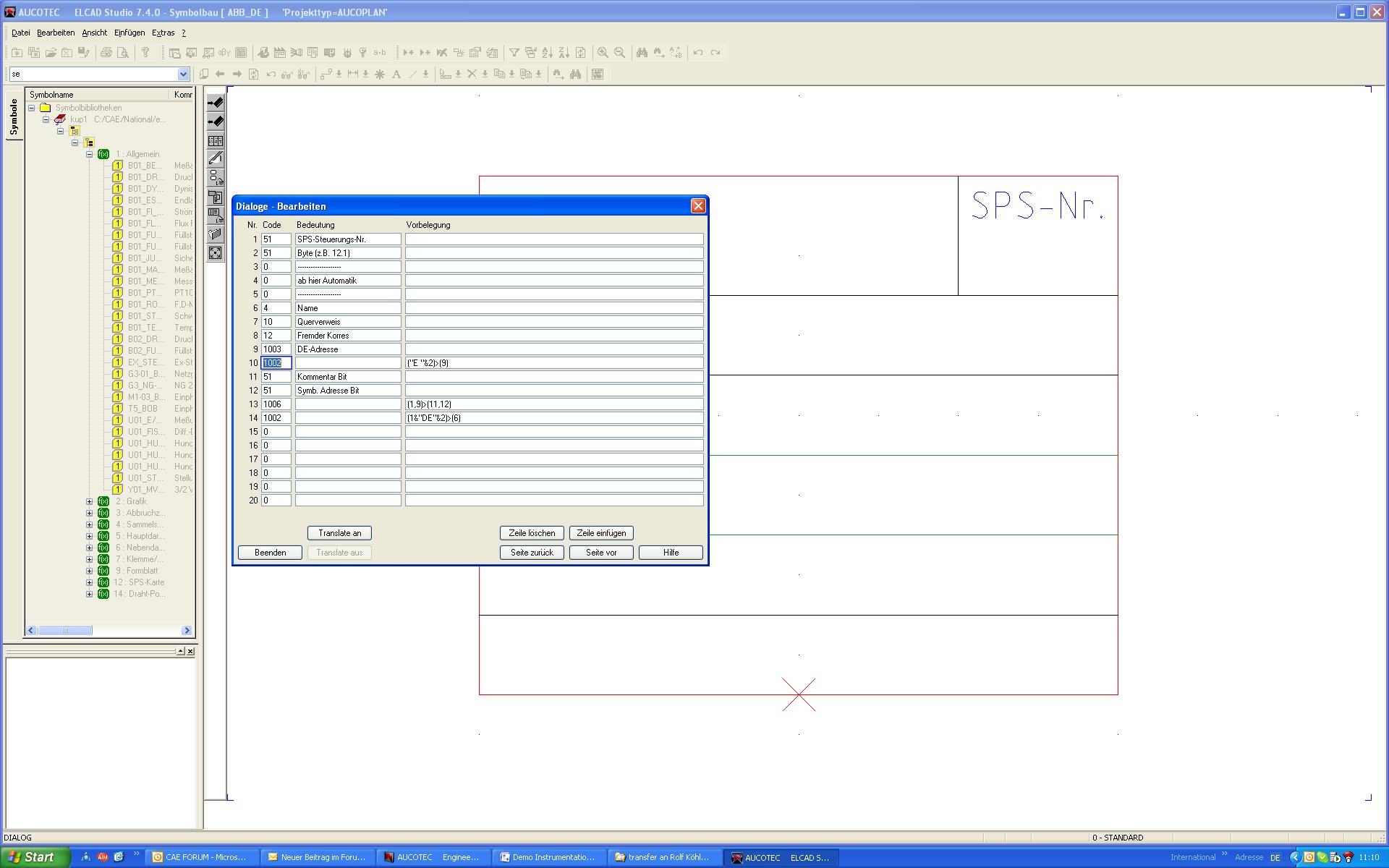Viewport: 1389px width, 868px height.
Task: Click the zoom out magnifier icon
Action: [619, 53]
